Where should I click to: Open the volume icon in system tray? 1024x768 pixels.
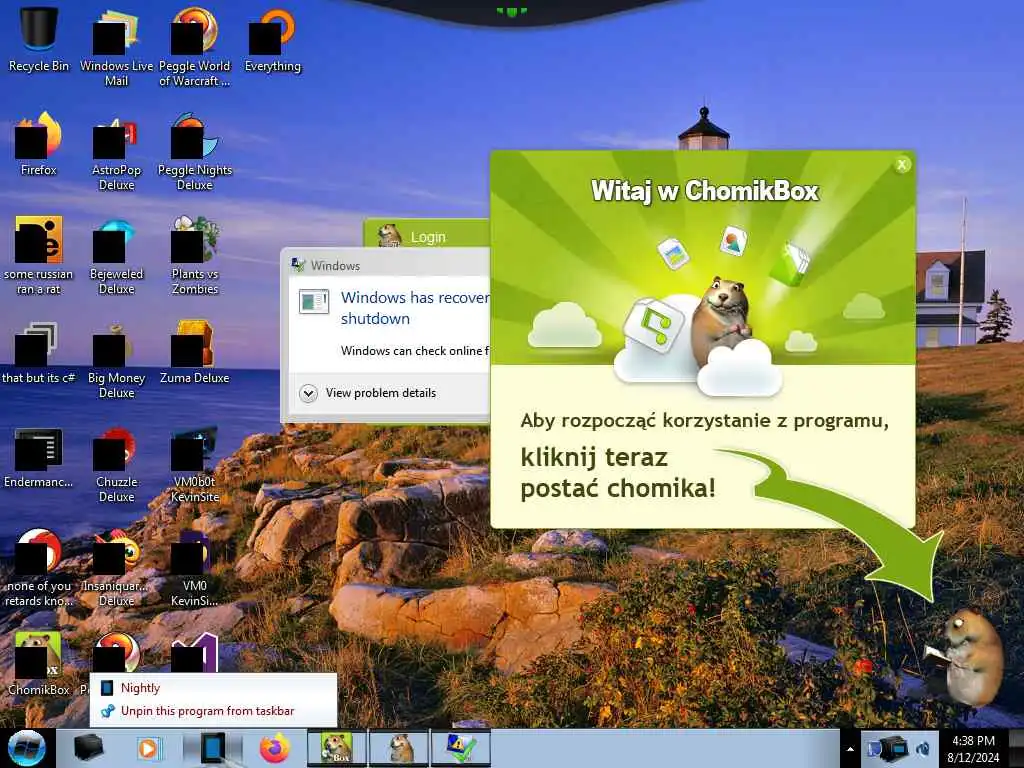[923, 749]
